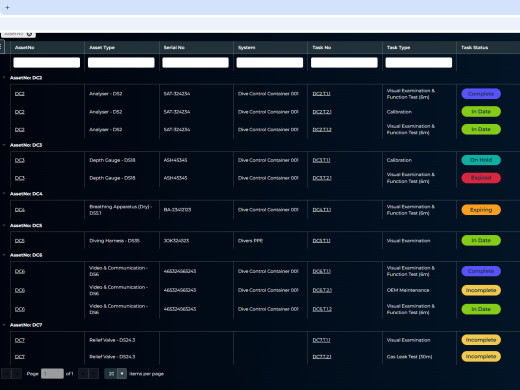Focus the System filter field
Screen dimensions: 520x390
[x=270, y=62]
